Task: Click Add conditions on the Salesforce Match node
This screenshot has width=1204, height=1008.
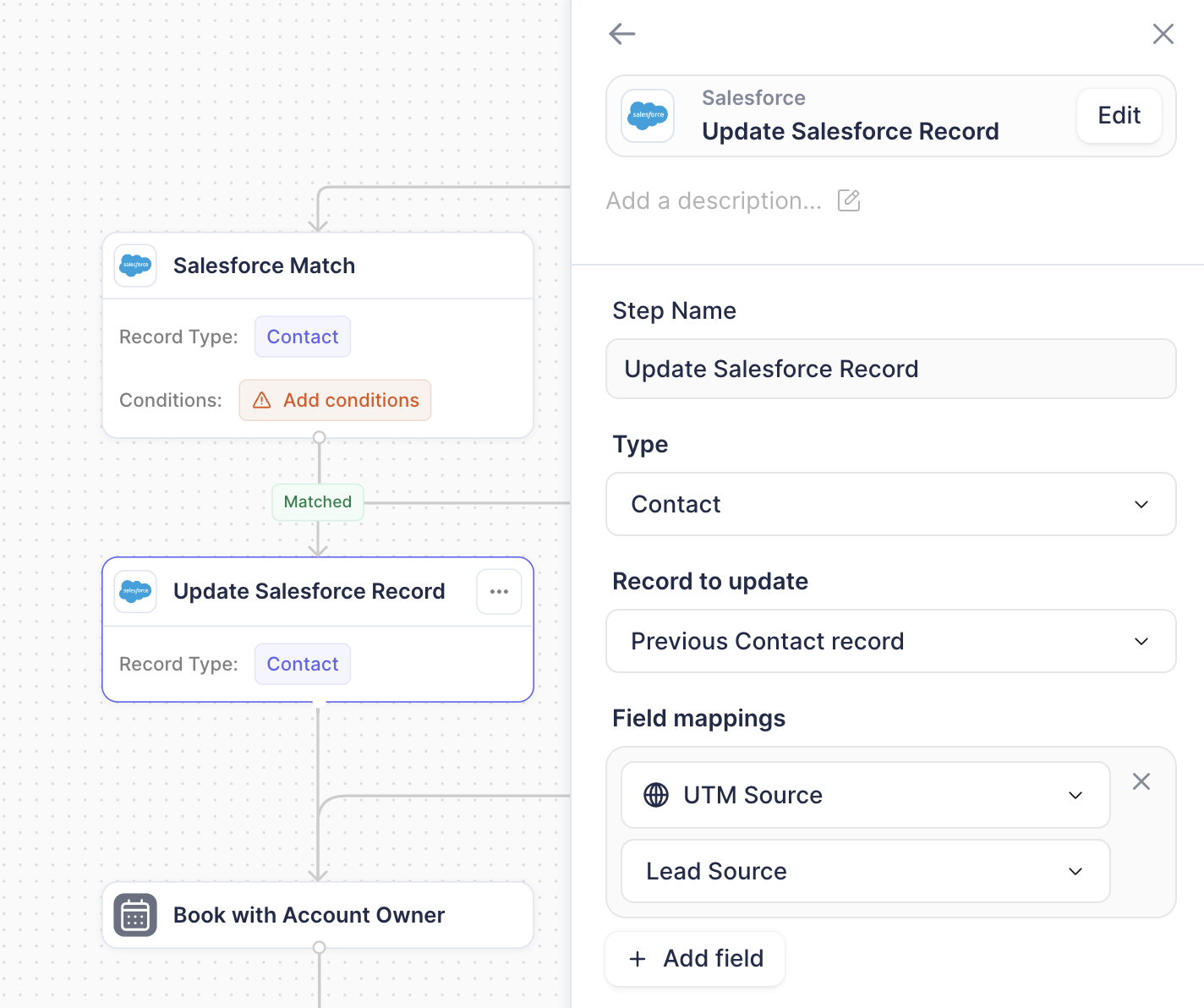Action: click(335, 400)
